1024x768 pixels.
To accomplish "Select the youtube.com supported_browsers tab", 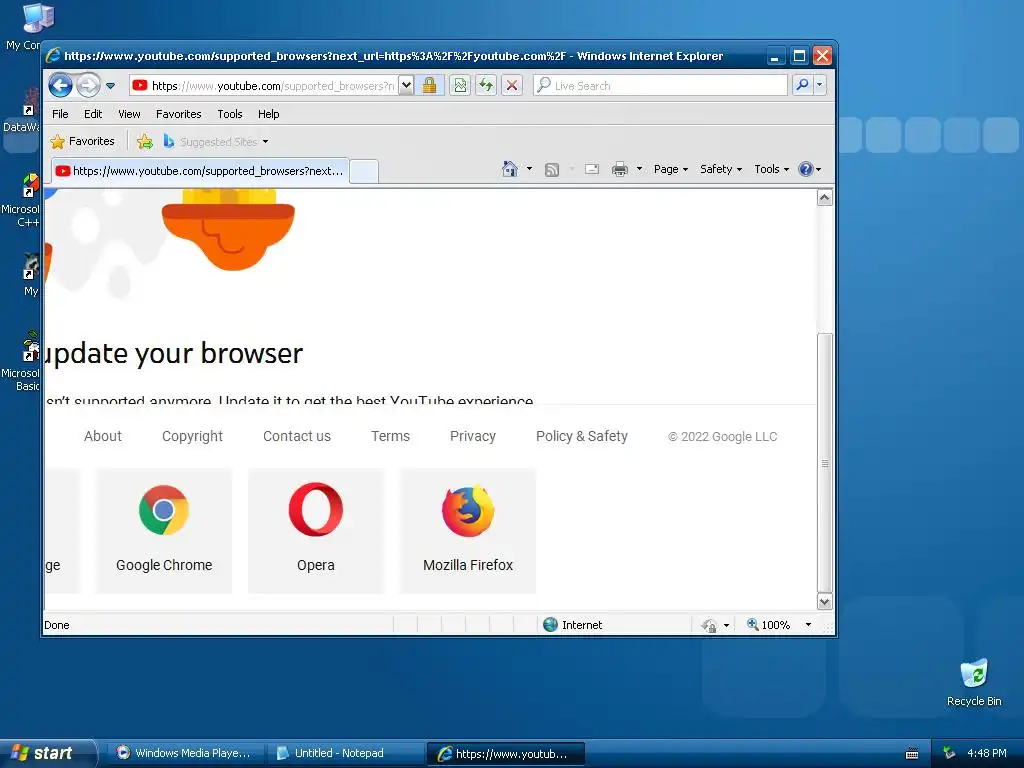I will tap(199, 171).
